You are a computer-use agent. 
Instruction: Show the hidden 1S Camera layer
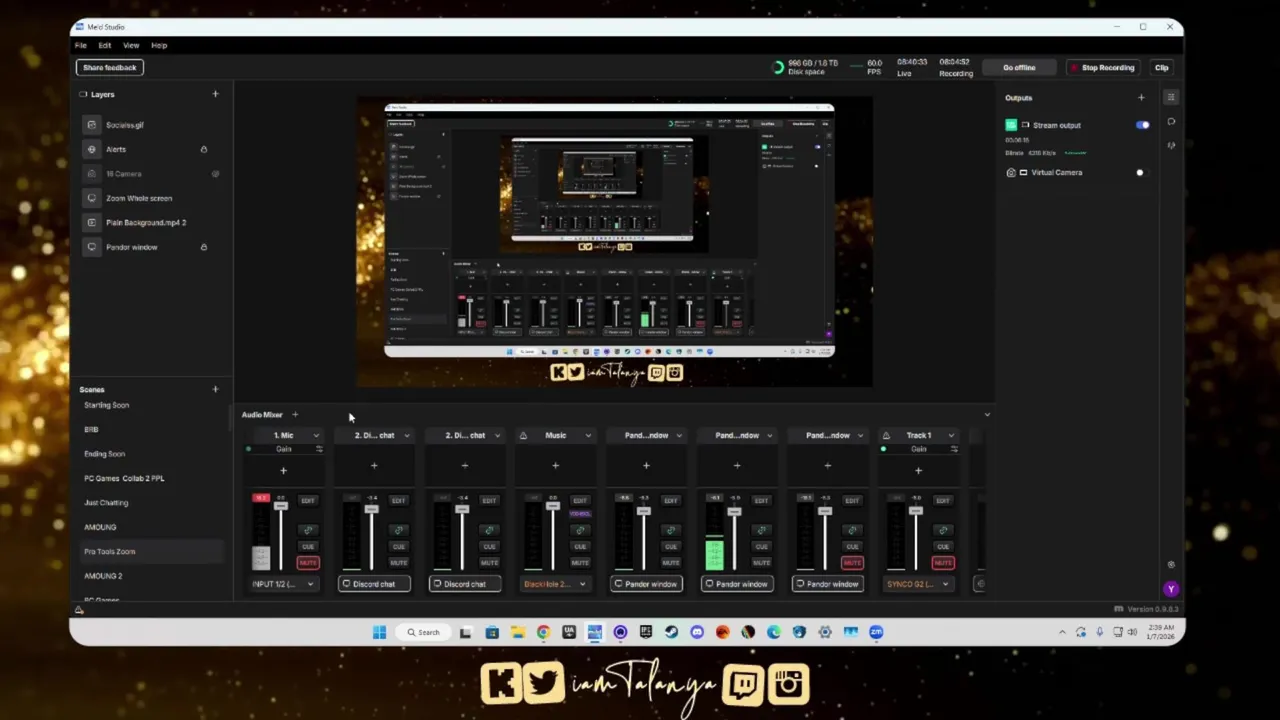click(215, 174)
